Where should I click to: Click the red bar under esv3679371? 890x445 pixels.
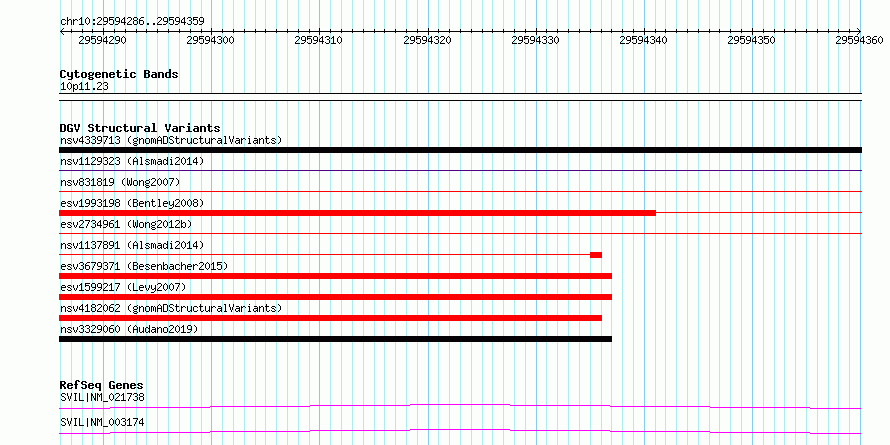tap(335, 276)
